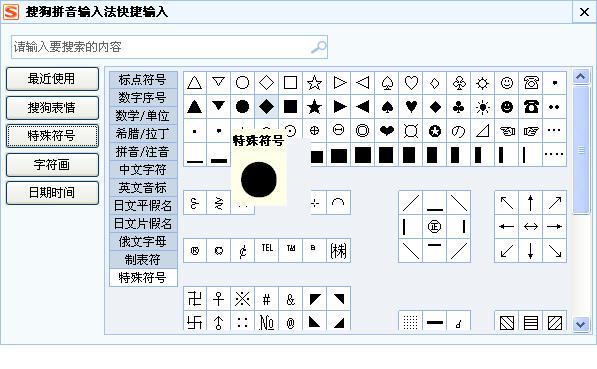Insert the TEL symbol
597x369 pixels.
(x=267, y=250)
